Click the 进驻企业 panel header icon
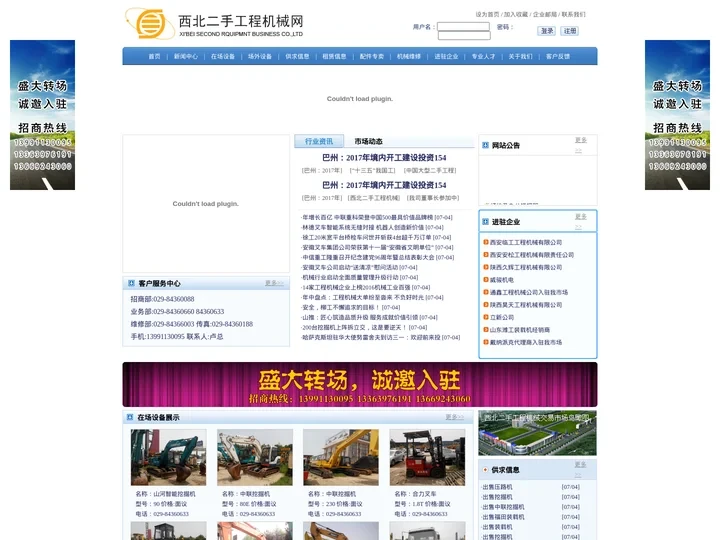 click(485, 222)
